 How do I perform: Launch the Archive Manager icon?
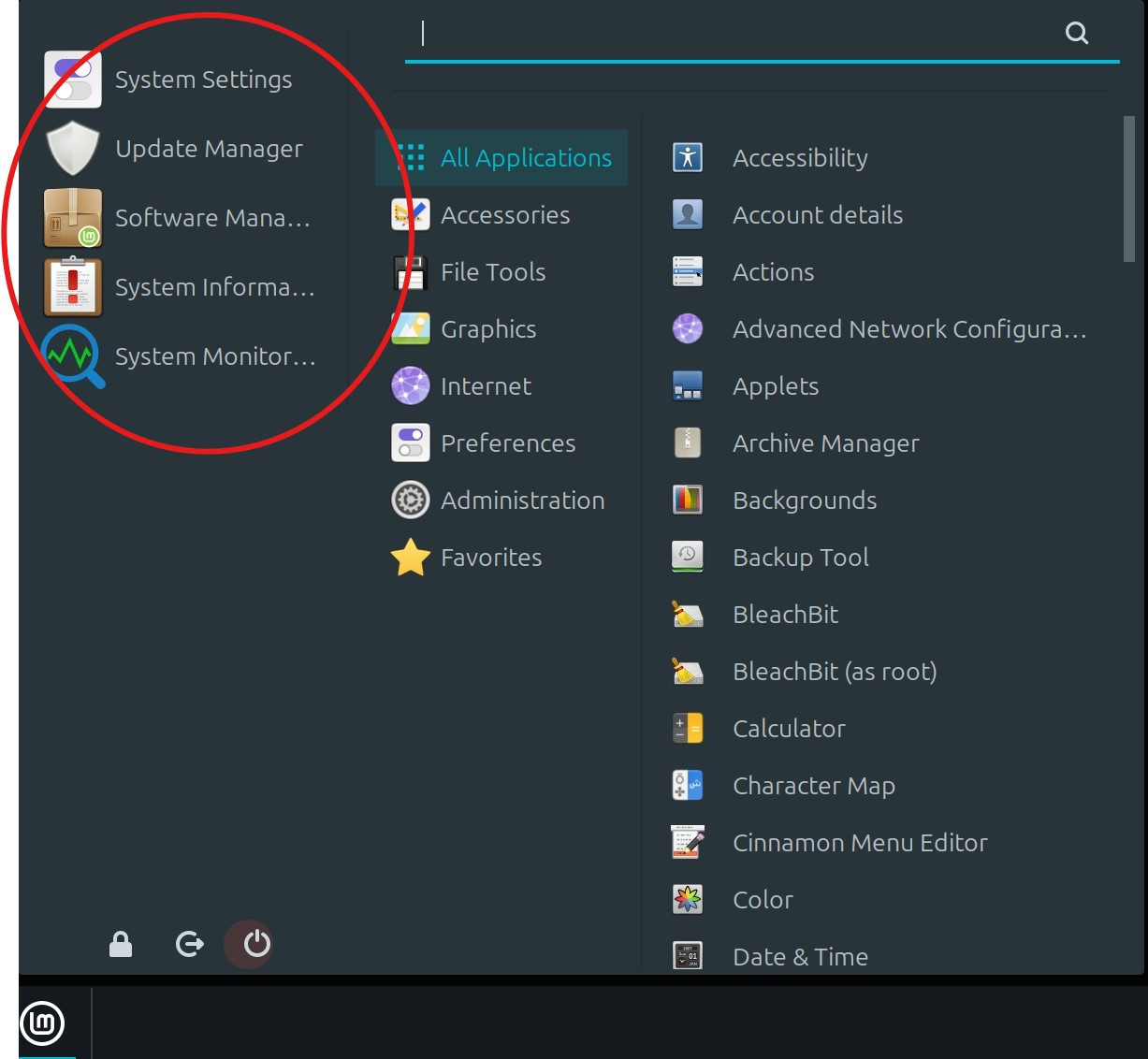coord(688,442)
